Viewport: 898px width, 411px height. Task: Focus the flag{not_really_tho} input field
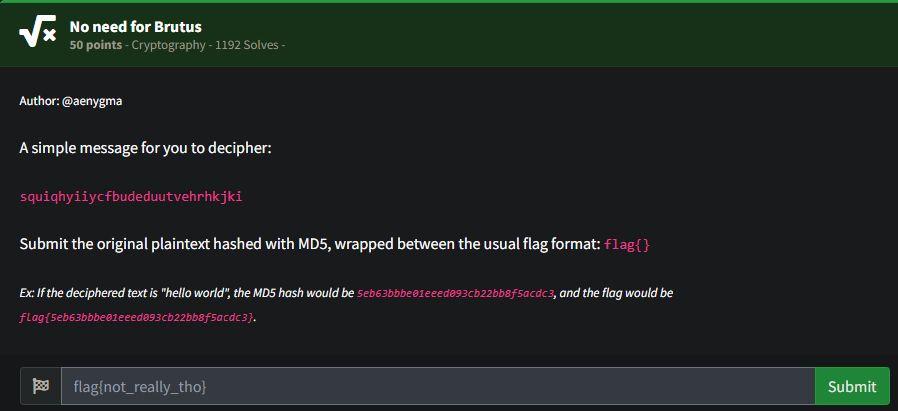[438, 386]
